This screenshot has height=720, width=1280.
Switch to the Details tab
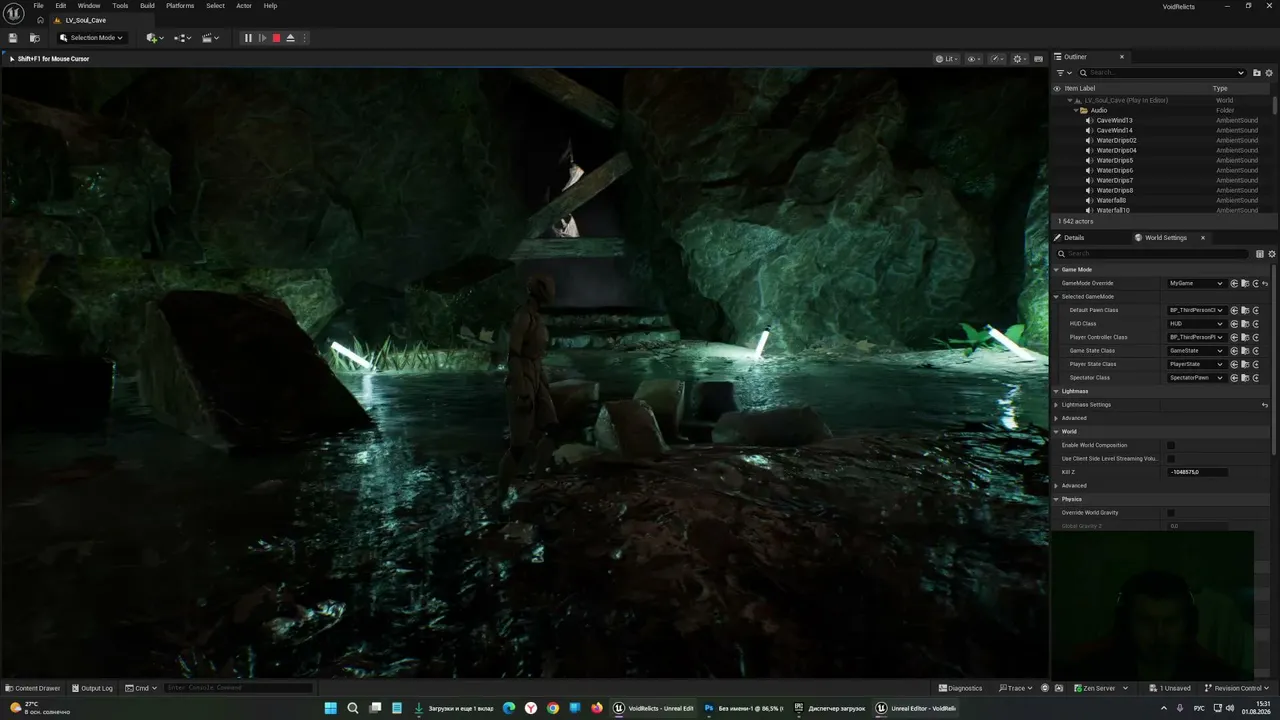pos(1069,238)
